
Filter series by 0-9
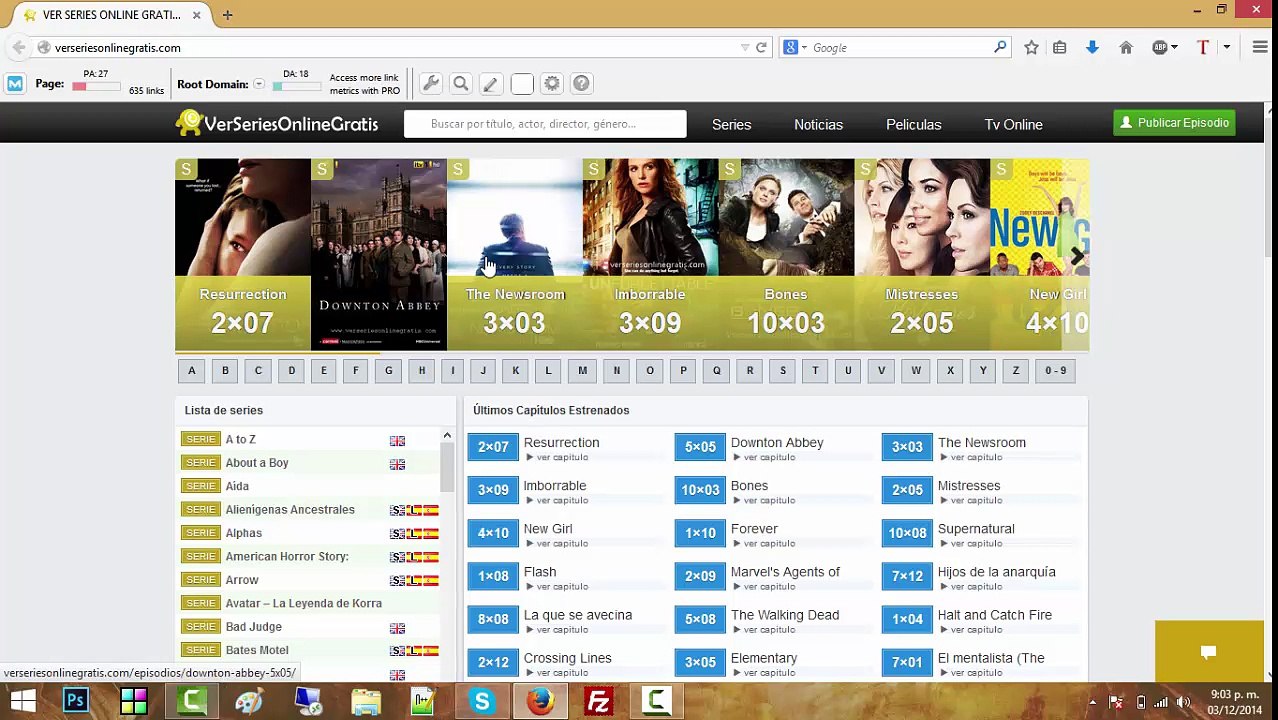(1056, 371)
